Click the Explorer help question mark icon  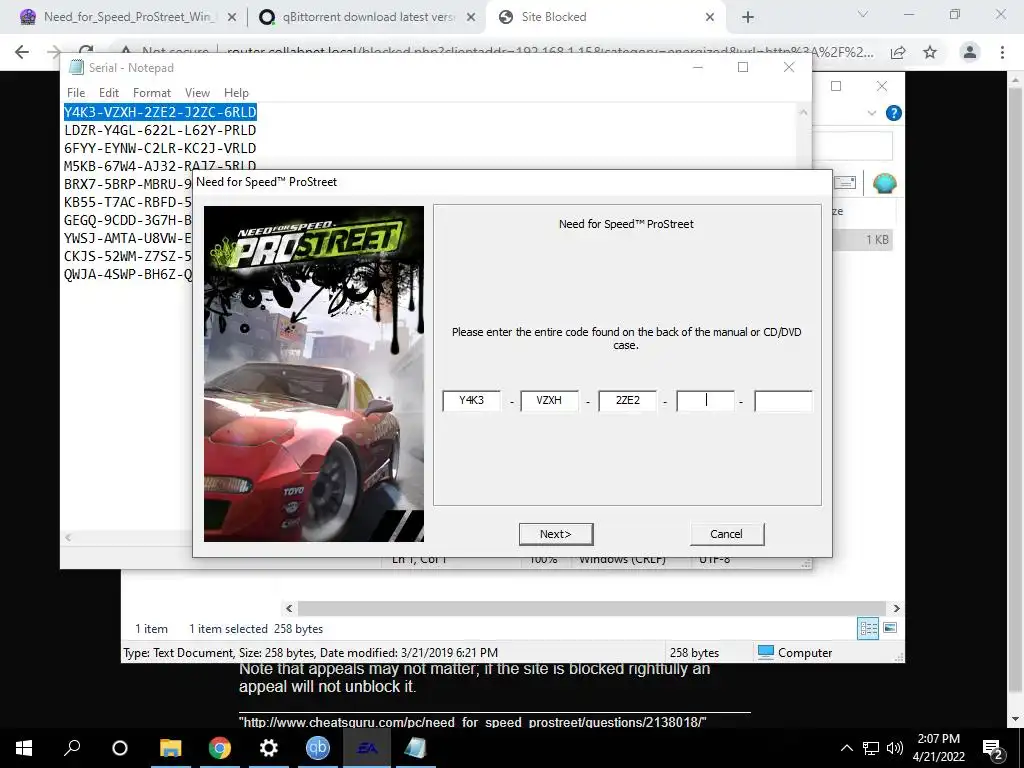pyautogui.click(x=893, y=113)
